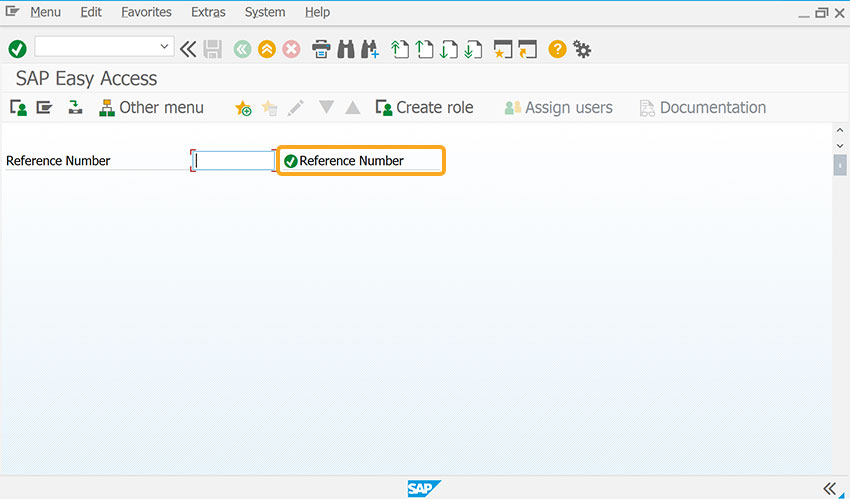Click the Move Favorites Up triangle
Image resolution: width=850 pixels, height=500 pixels.
pyautogui.click(x=353, y=107)
